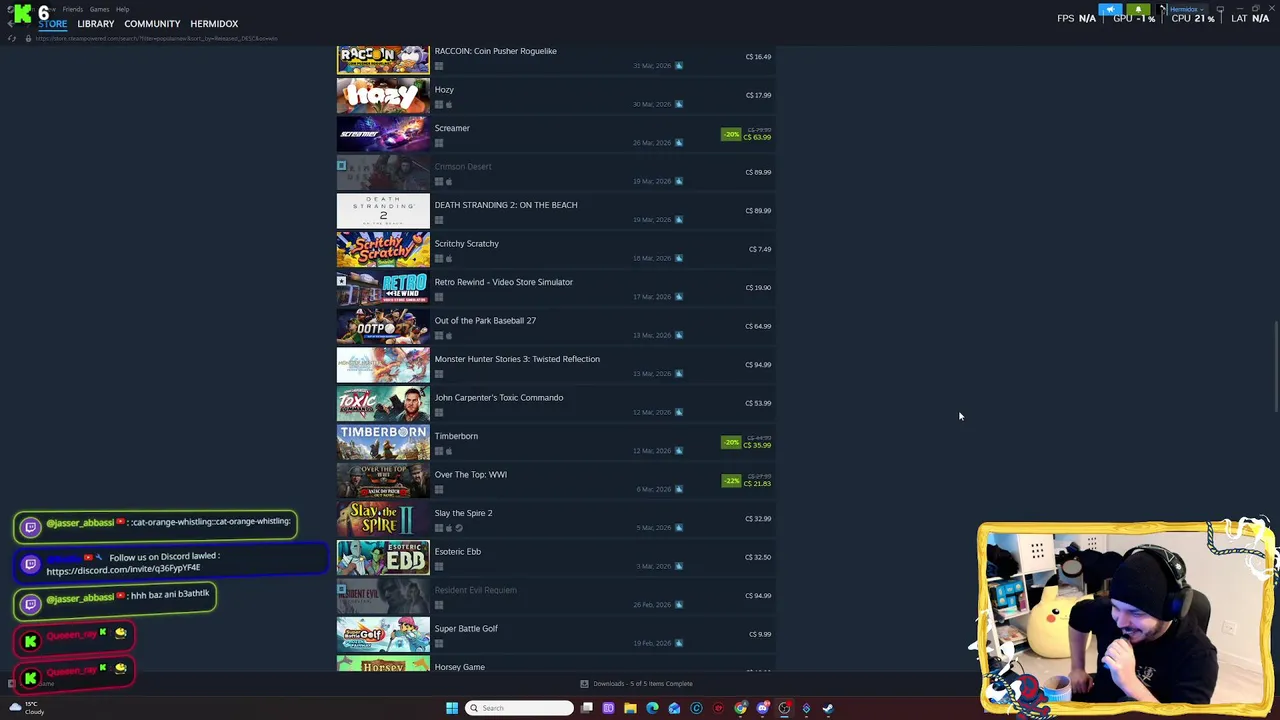Switch to the LIBRARY tab
The height and width of the screenshot is (720, 1280).
pyautogui.click(x=96, y=24)
